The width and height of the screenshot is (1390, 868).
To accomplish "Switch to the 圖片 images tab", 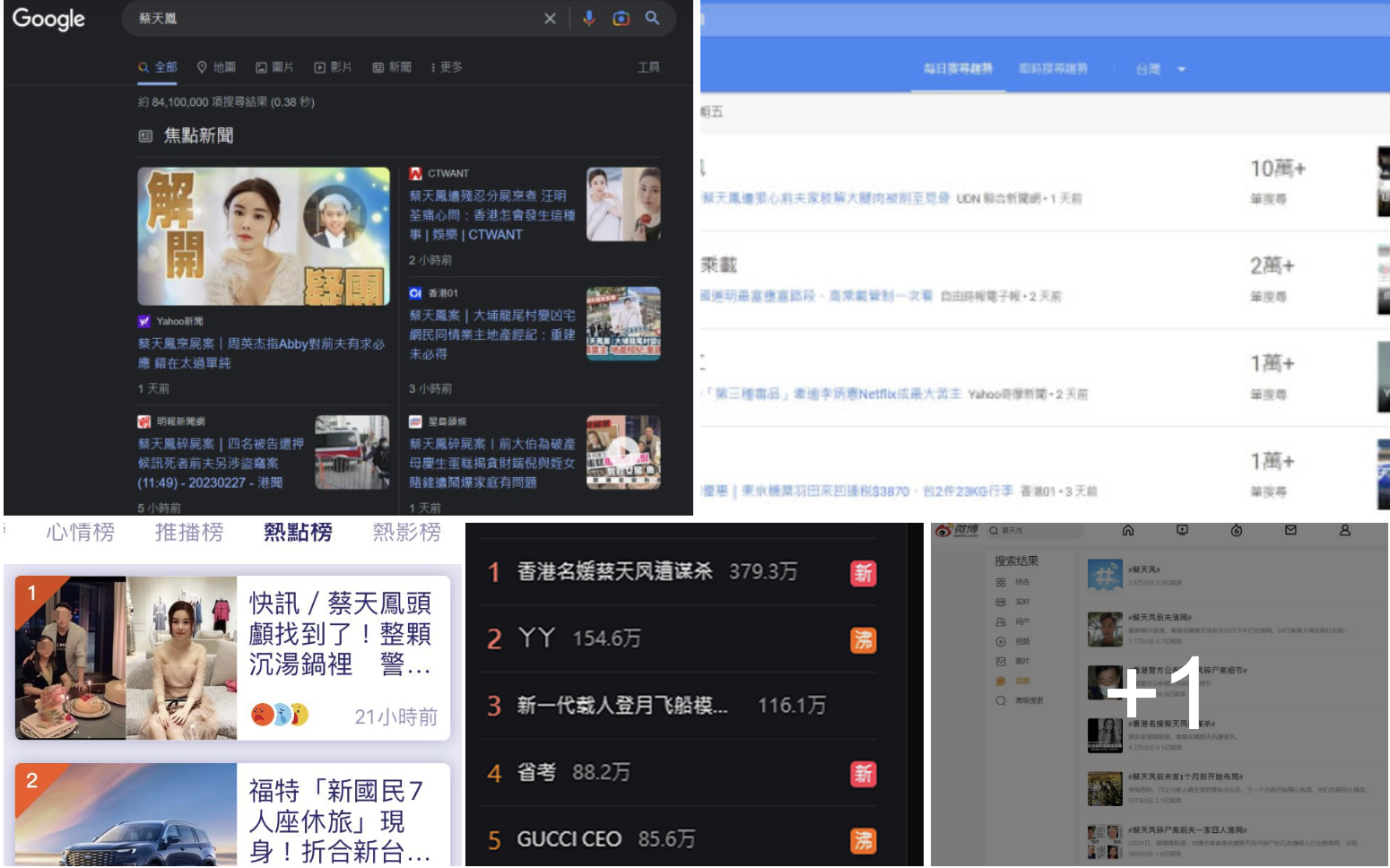I will pos(274,67).
